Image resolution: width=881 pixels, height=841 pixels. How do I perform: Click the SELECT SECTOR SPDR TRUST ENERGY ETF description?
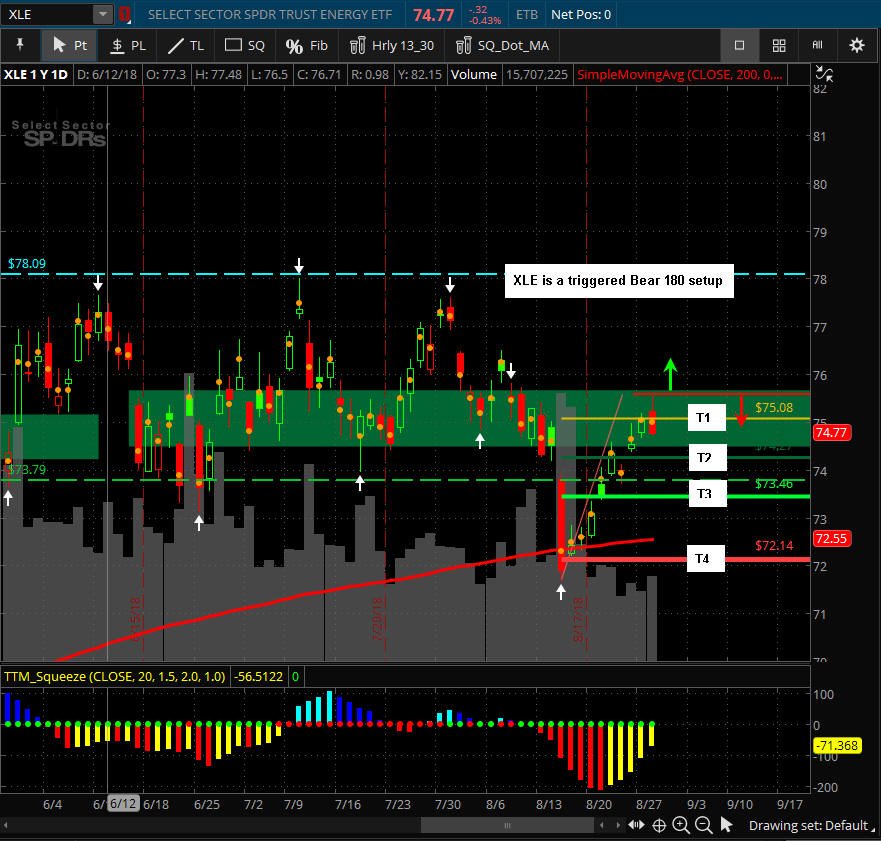coord(270,15)
